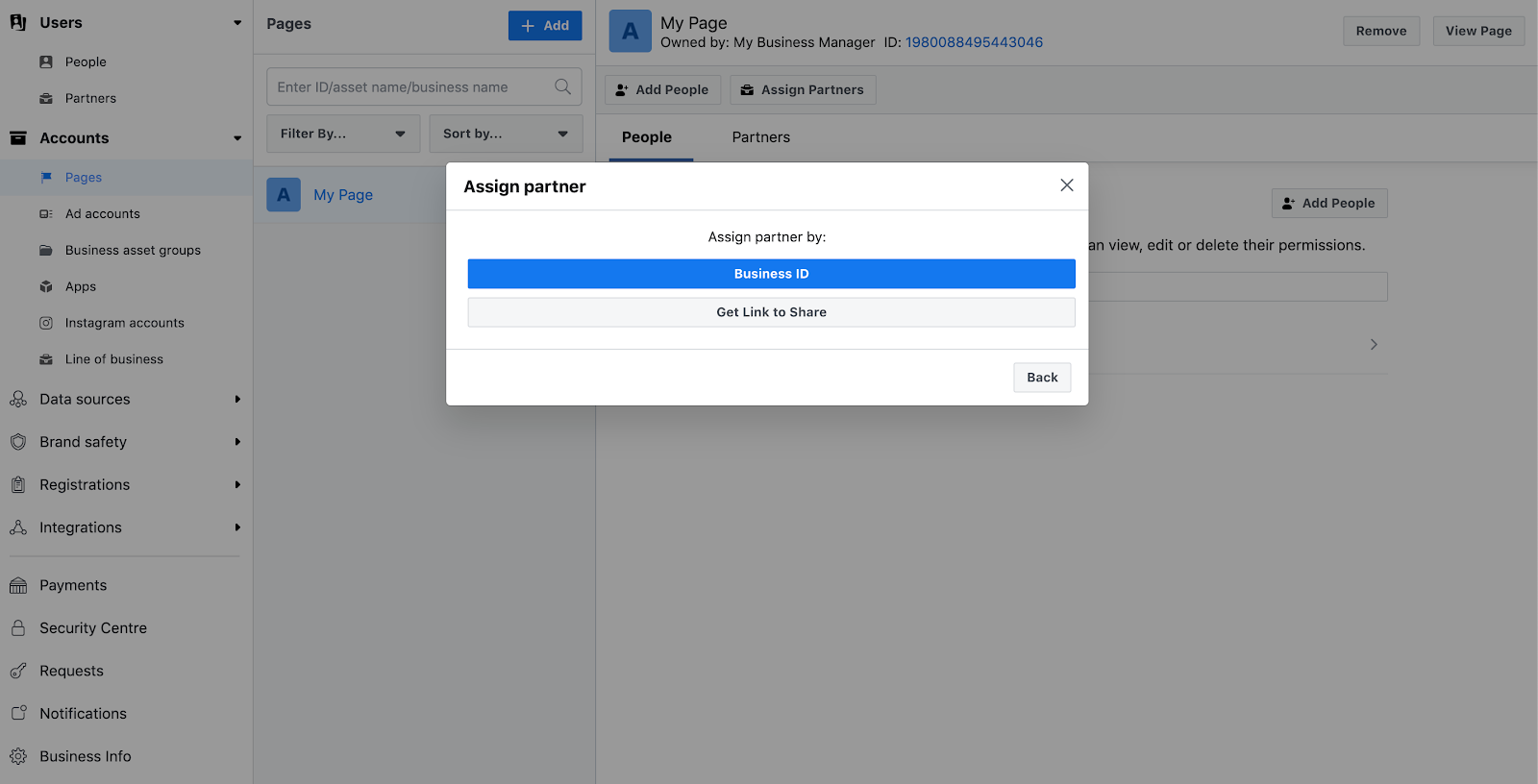Expand the person row chevron
Viewport: 1538px width, 784px height.
point(1374,344)
